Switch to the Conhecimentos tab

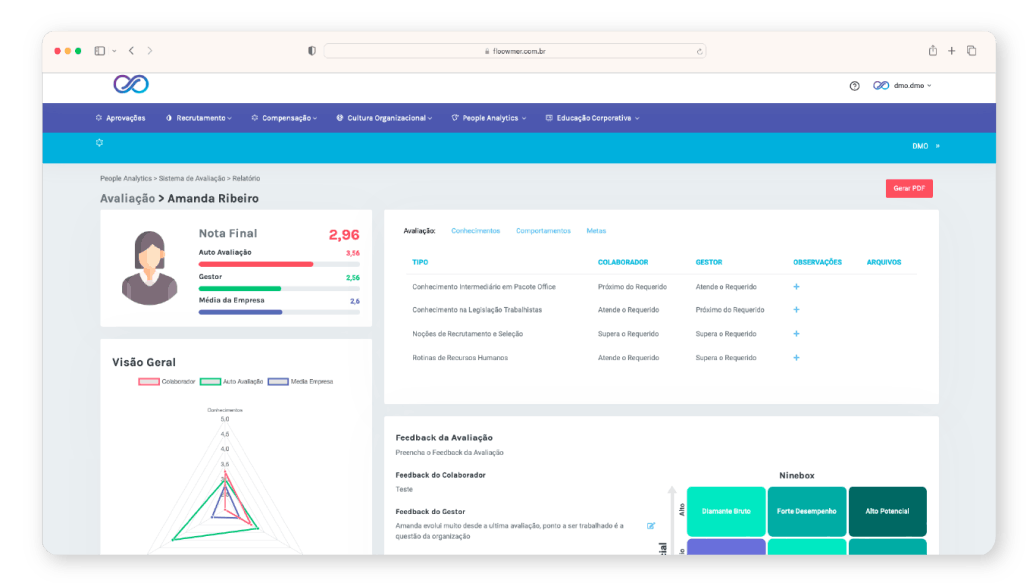click(476, 231)
